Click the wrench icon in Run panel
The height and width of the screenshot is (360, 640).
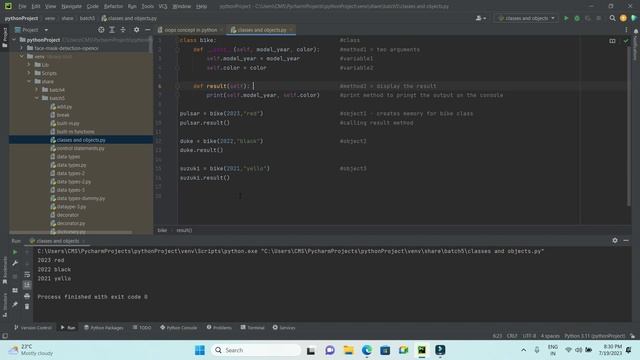(x=15, y=263)
